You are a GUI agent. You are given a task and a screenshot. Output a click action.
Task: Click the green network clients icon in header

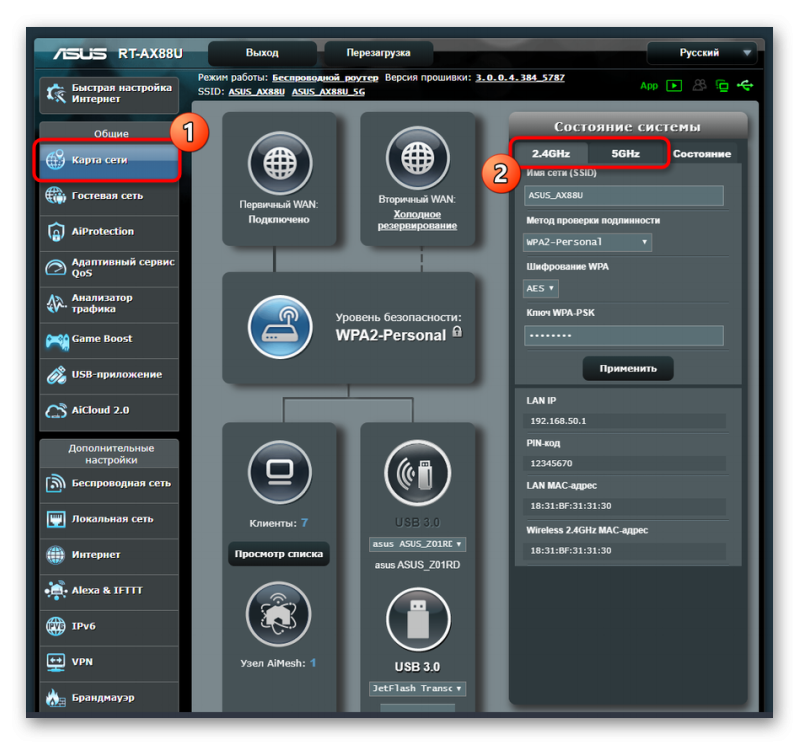pos(722,86)
